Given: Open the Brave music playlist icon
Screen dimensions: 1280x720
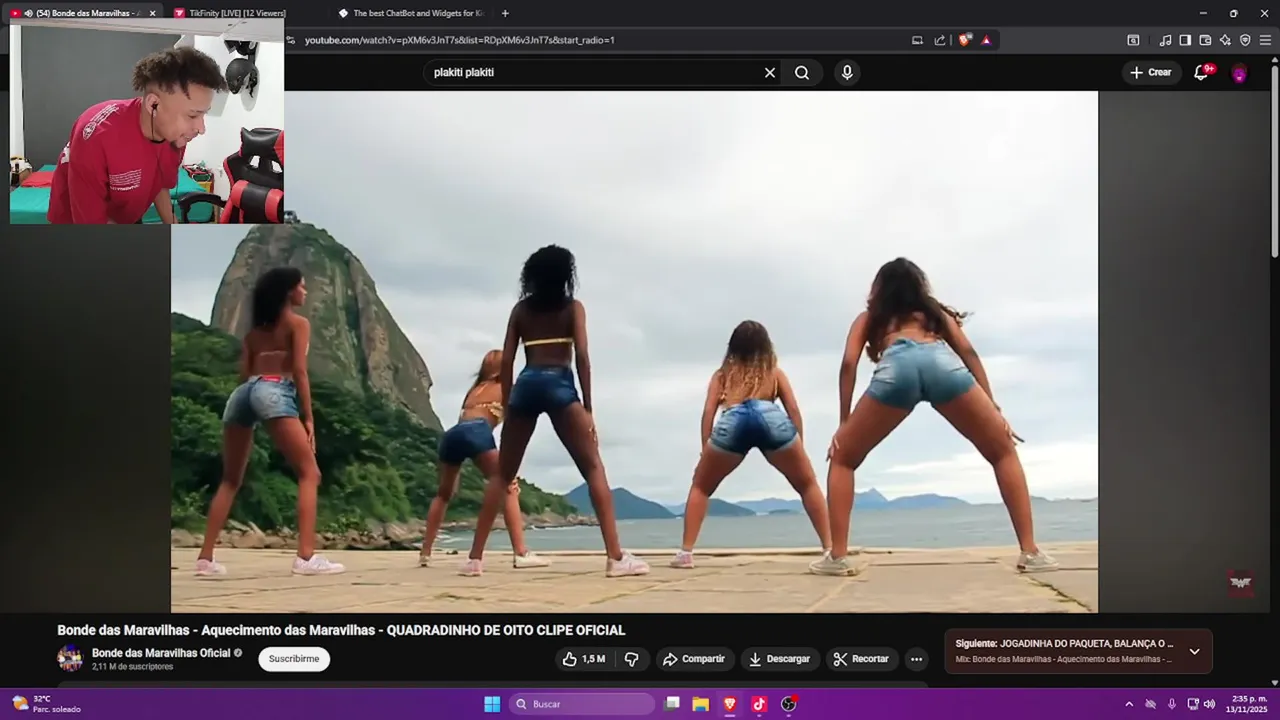Looking at the screenshot, I should pyautogui.click(x=1165, y=40).
